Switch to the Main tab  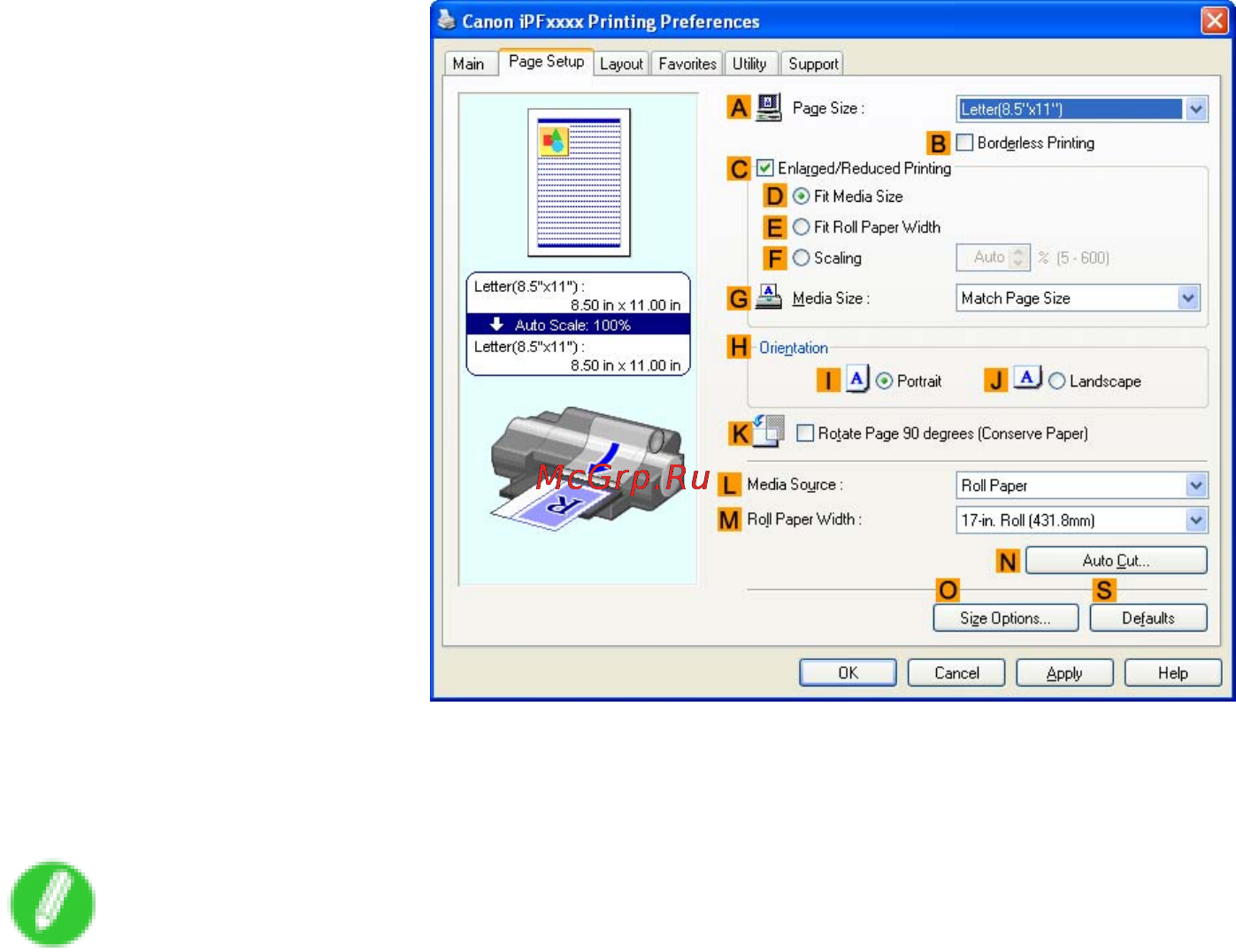468,64
